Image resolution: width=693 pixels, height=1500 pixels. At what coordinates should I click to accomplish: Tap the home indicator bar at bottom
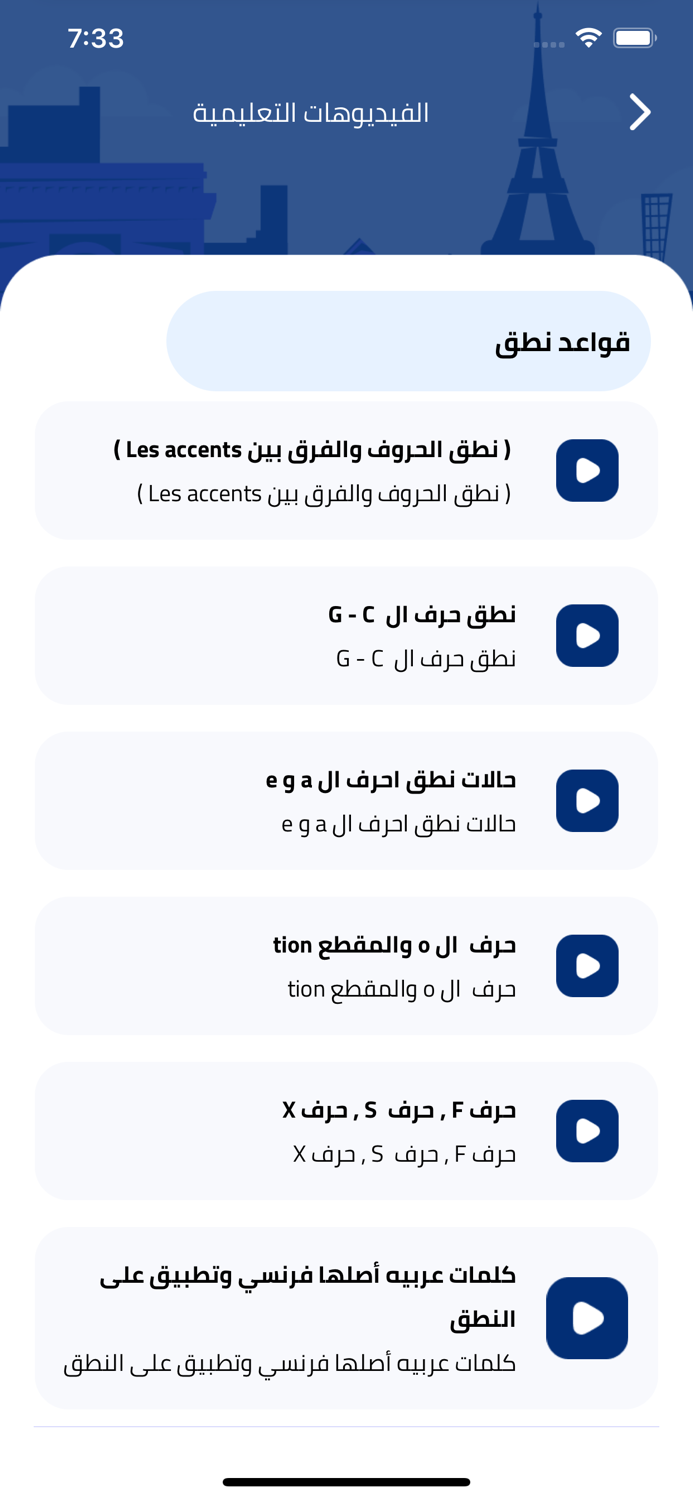click(346, 1482)
